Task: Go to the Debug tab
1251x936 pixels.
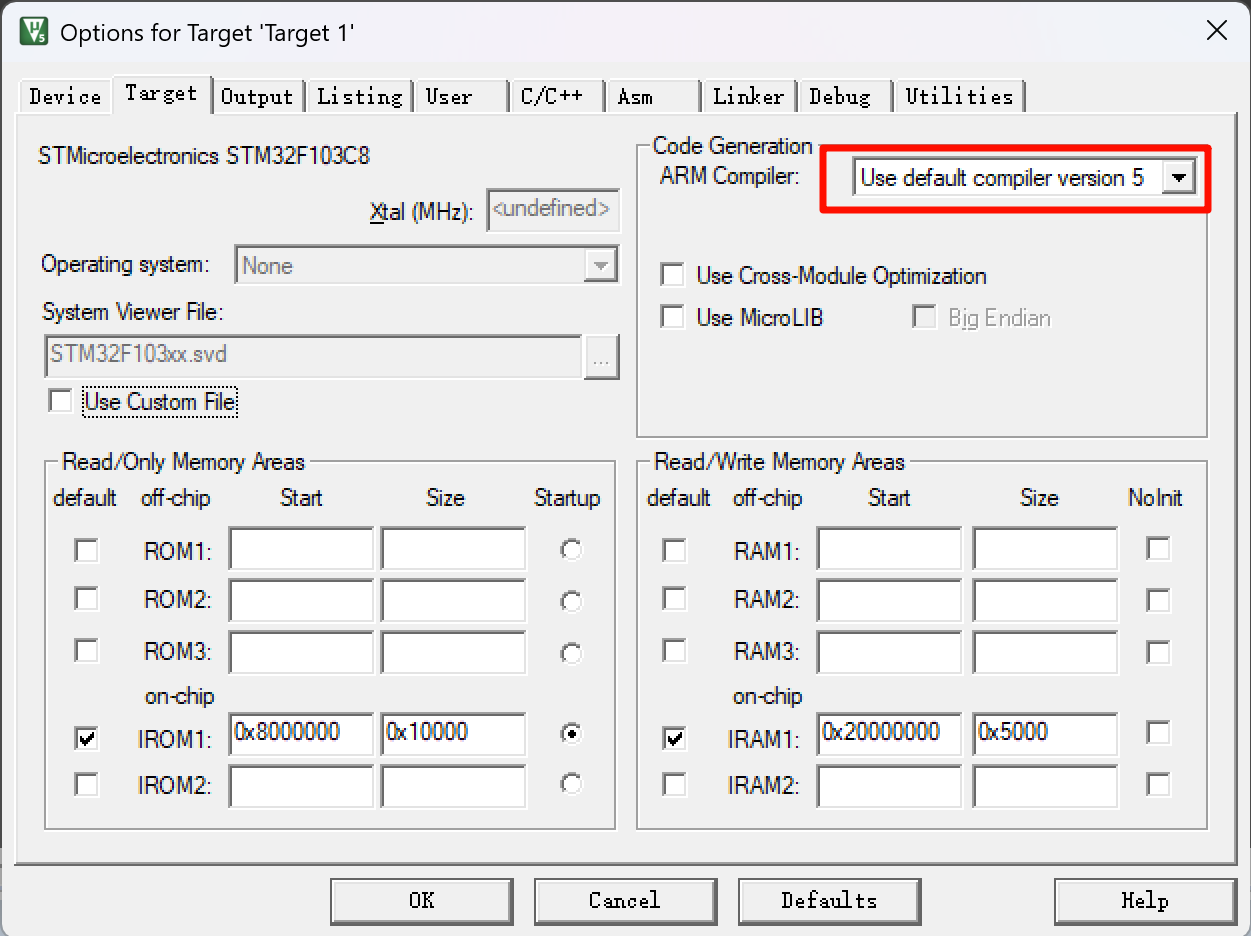Action: coord(840,96)
